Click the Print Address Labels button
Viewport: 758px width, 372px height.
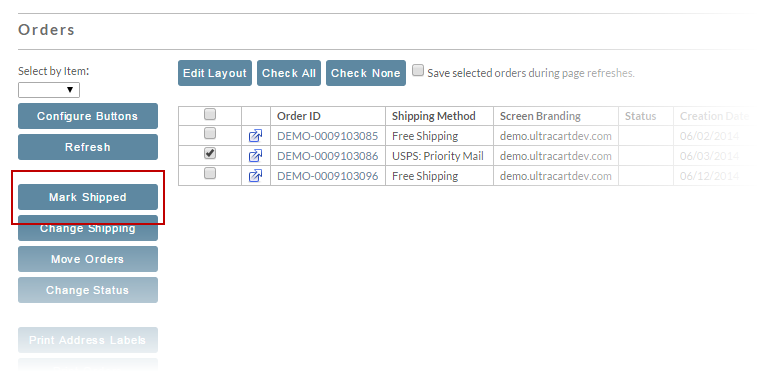88,340
